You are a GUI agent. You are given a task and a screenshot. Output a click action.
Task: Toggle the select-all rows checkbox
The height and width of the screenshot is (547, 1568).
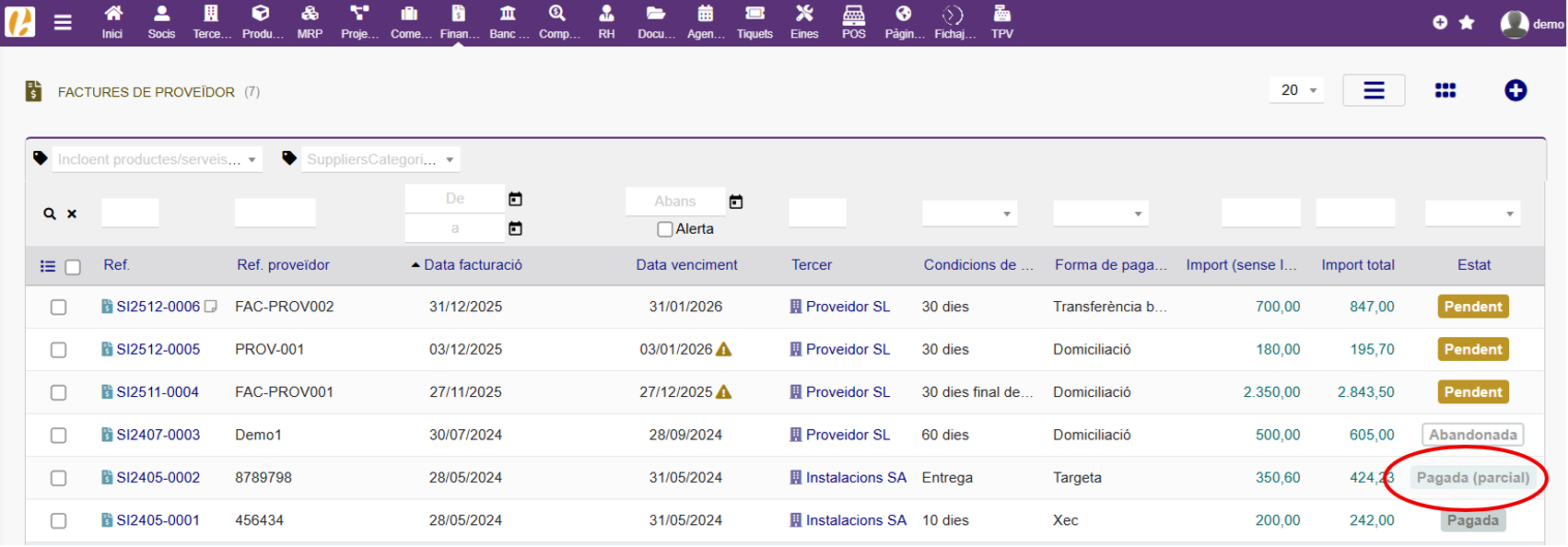[73, 267]
